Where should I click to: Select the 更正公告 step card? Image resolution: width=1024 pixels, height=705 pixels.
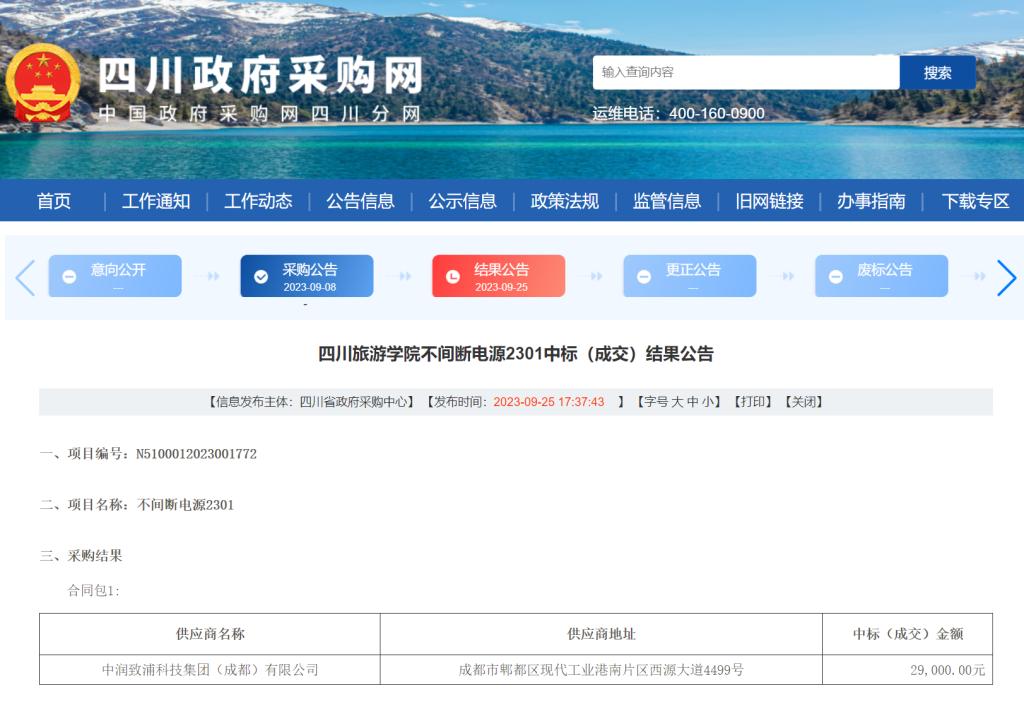click(x=690, y=276)
